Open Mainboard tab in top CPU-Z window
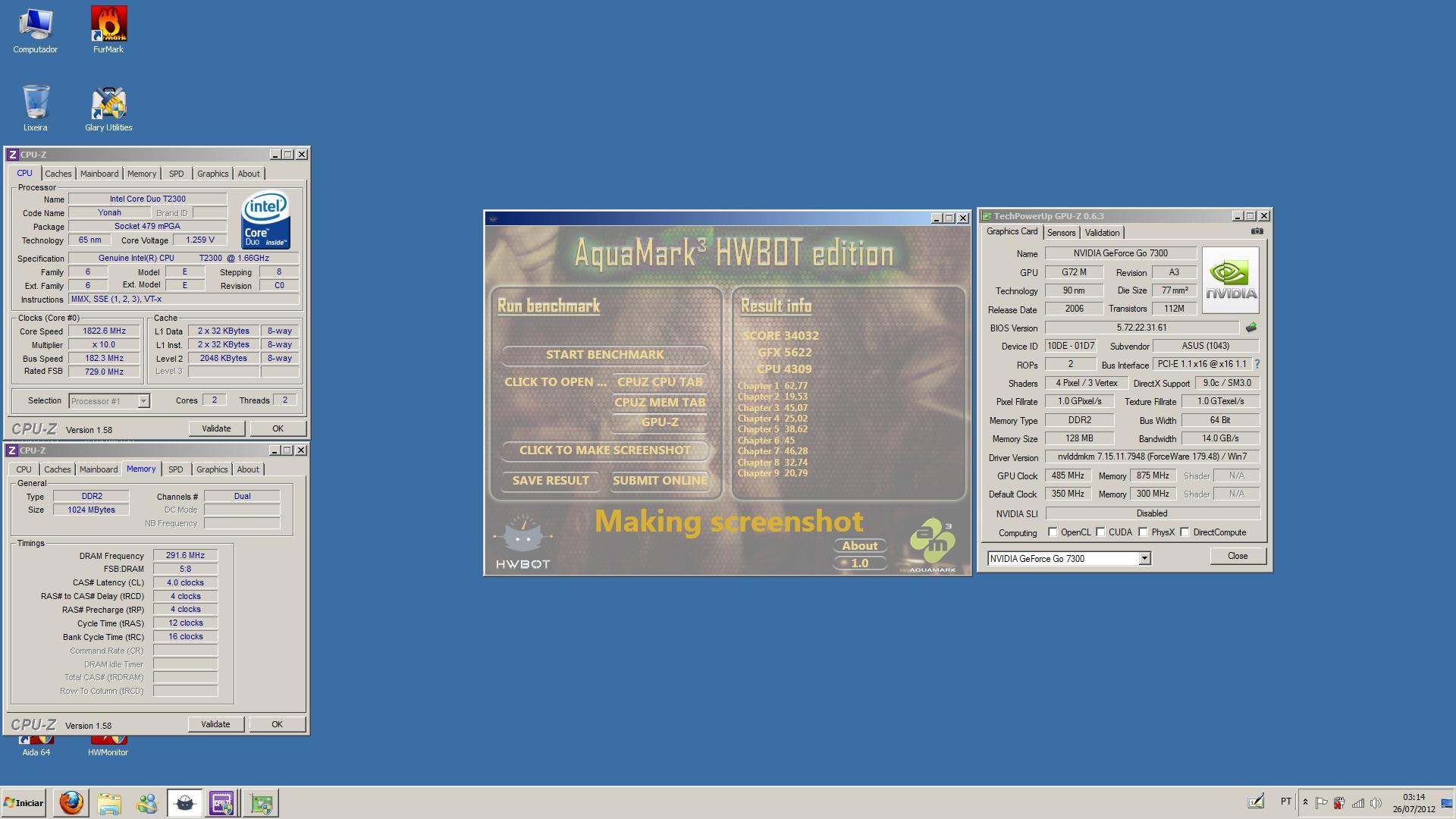The image size is (1456, 819). click(99, 174)
